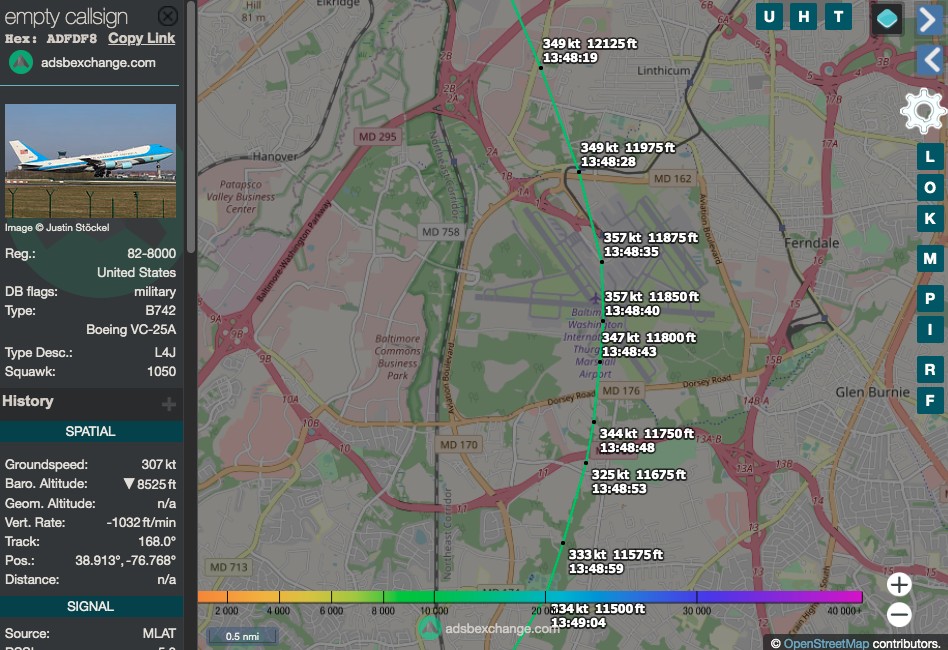948x650 pixels.
Task: Toggle the L map option button
Action: (930, 157)
